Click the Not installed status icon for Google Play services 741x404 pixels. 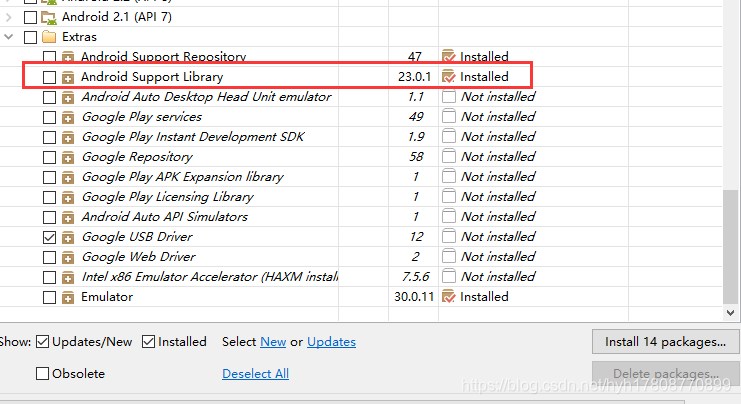point(449,116)
